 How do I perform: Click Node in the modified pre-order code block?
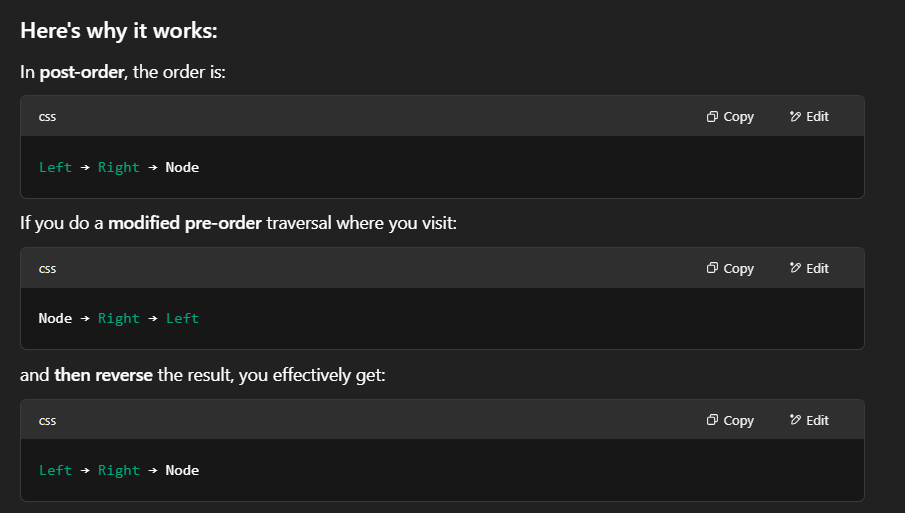pyautogui.click(x=55, y=318)
